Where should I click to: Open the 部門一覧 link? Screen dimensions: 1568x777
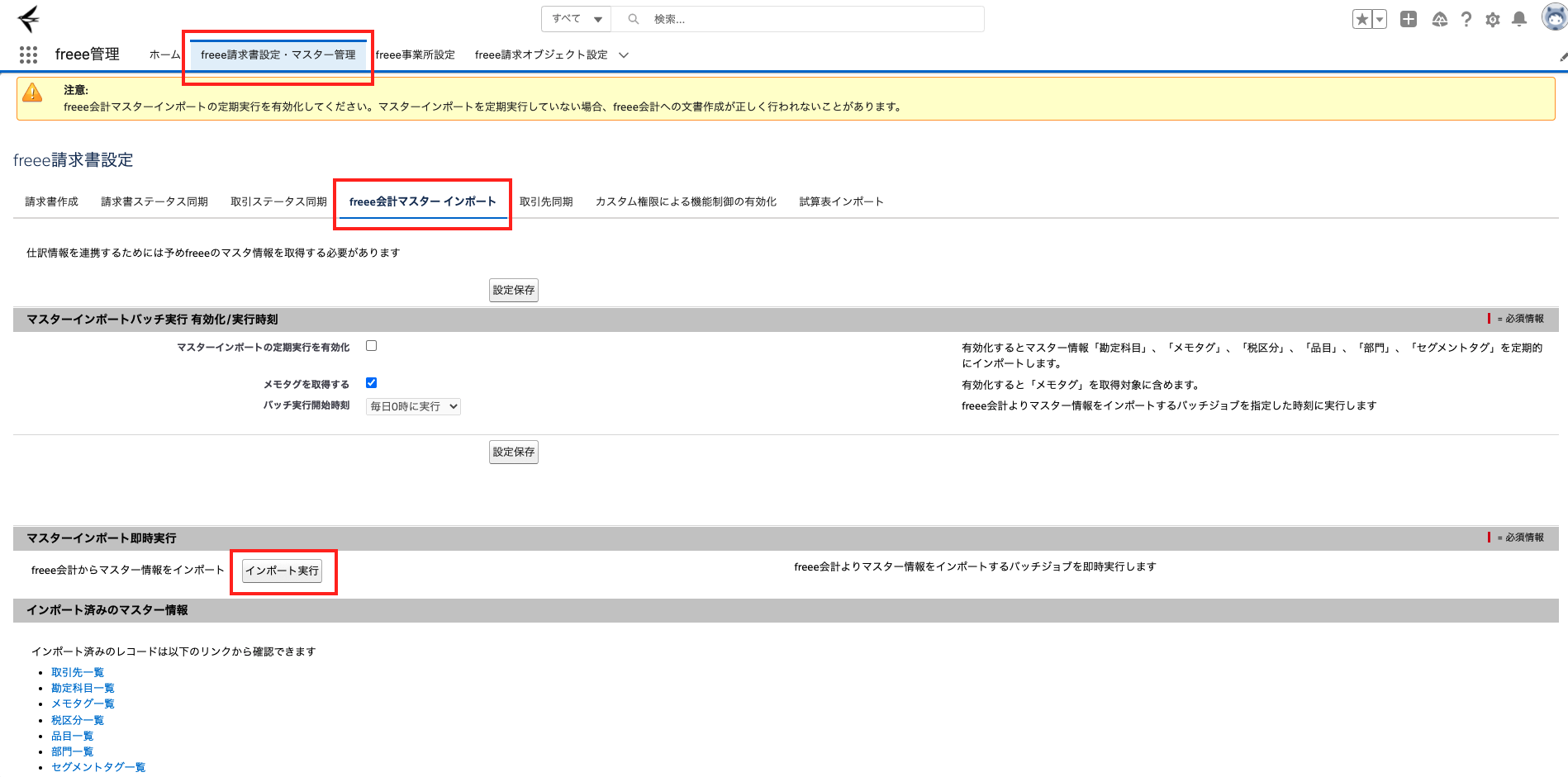[x=73, y=751]
